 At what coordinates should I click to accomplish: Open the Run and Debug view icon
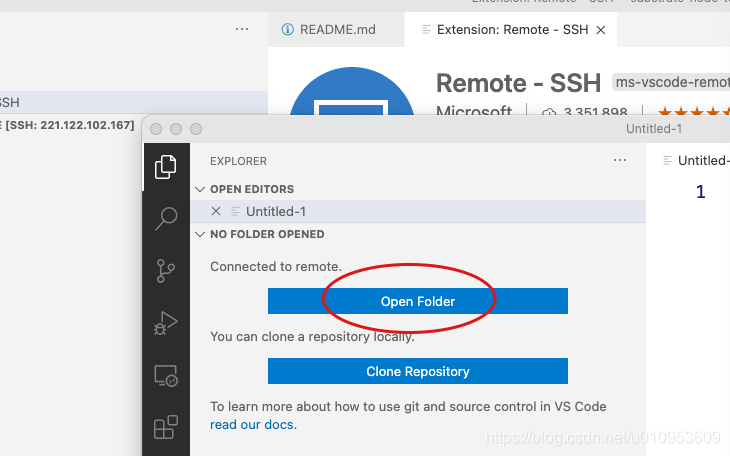(x=166, y=323)
